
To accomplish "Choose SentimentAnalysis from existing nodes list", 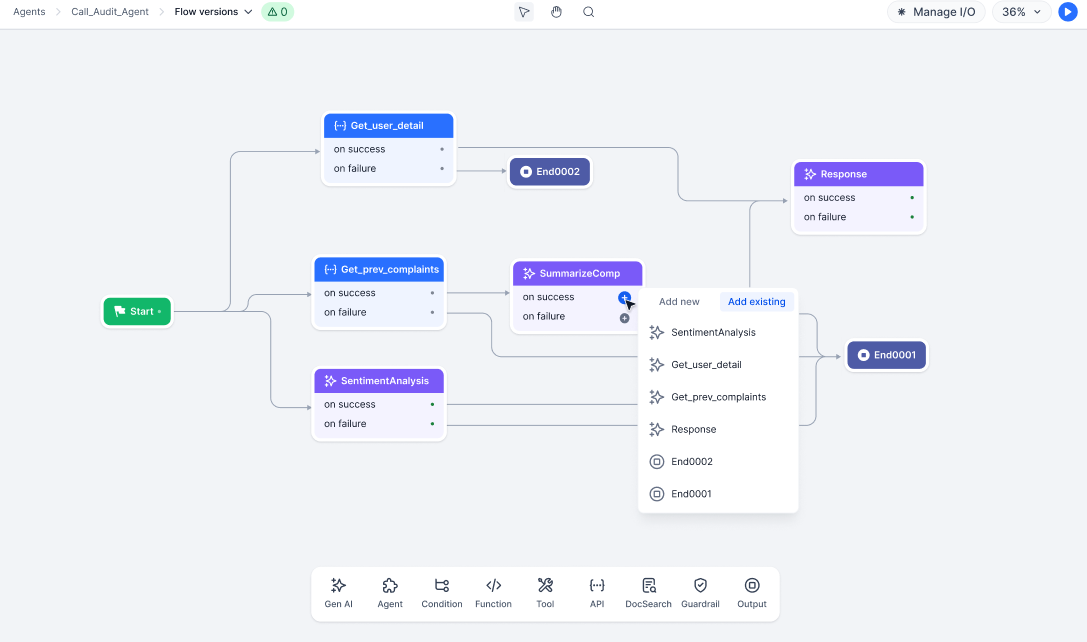I will [x=713, y=333].
